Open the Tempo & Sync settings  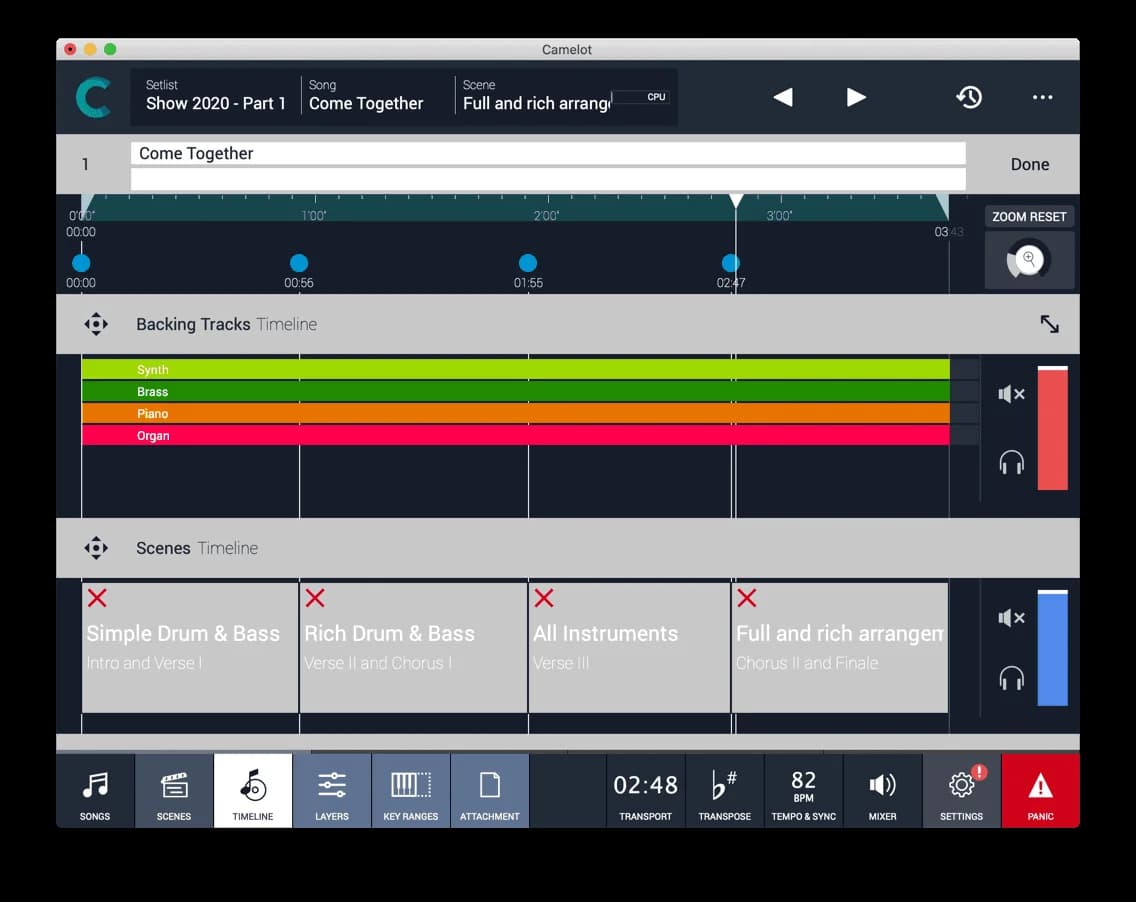803,790
